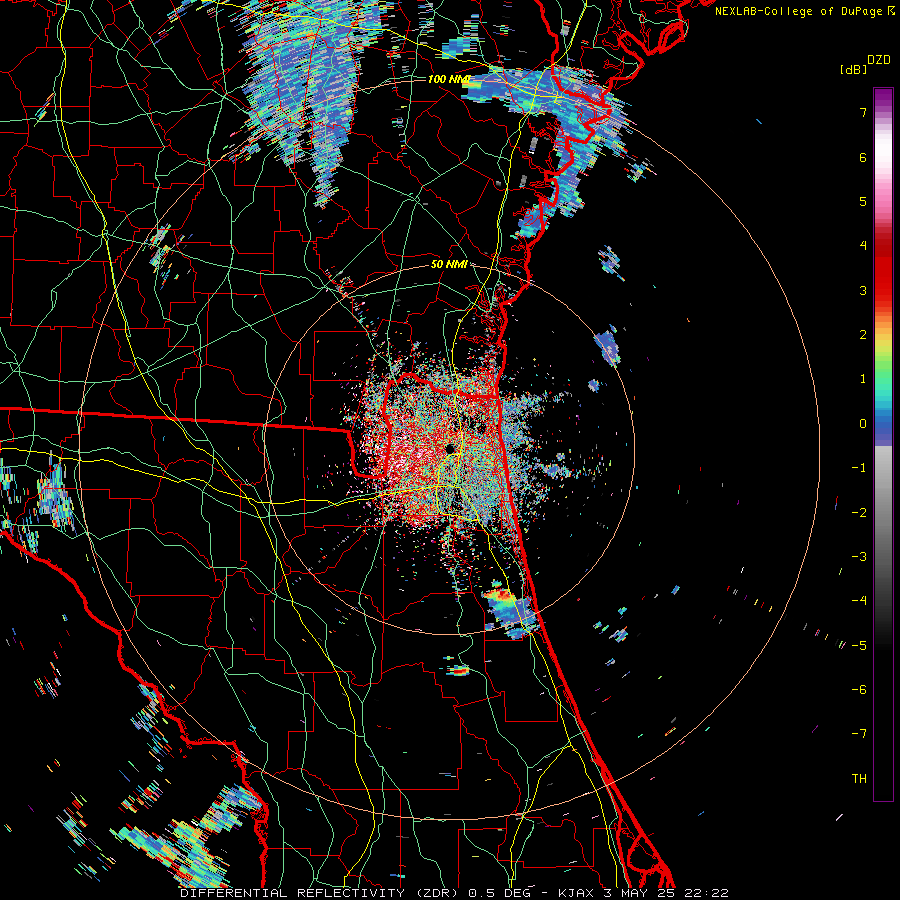Click the 1 dB tick on color scale

click(x=863, y=379)
